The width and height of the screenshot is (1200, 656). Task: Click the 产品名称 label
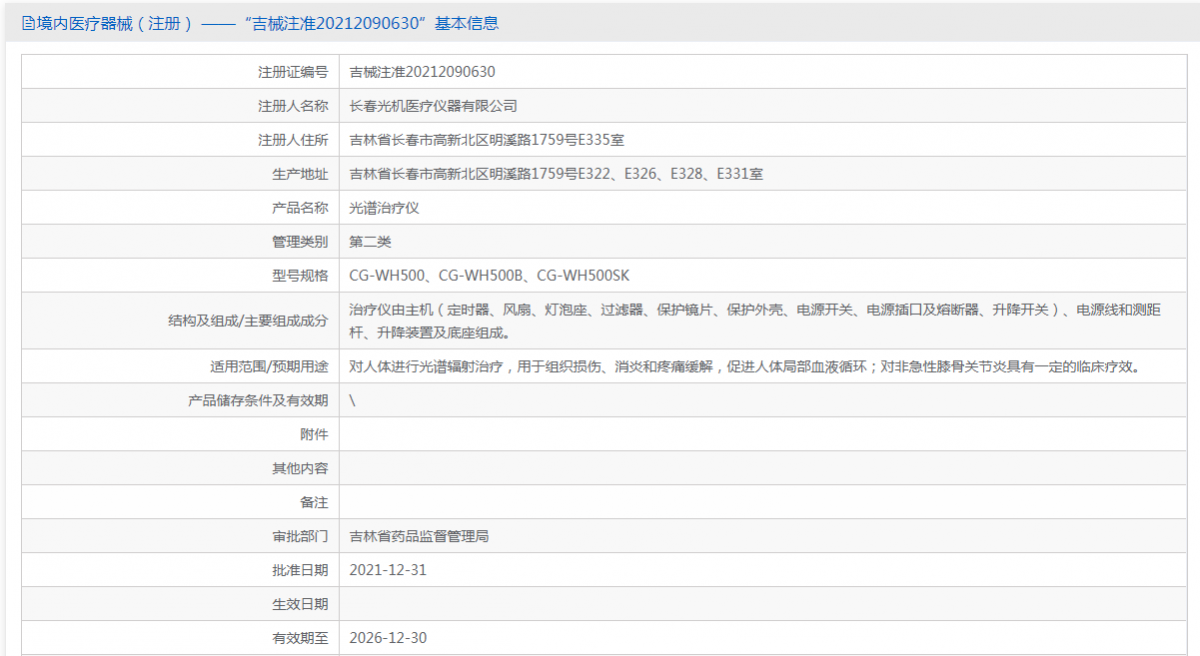click(300, 208)
